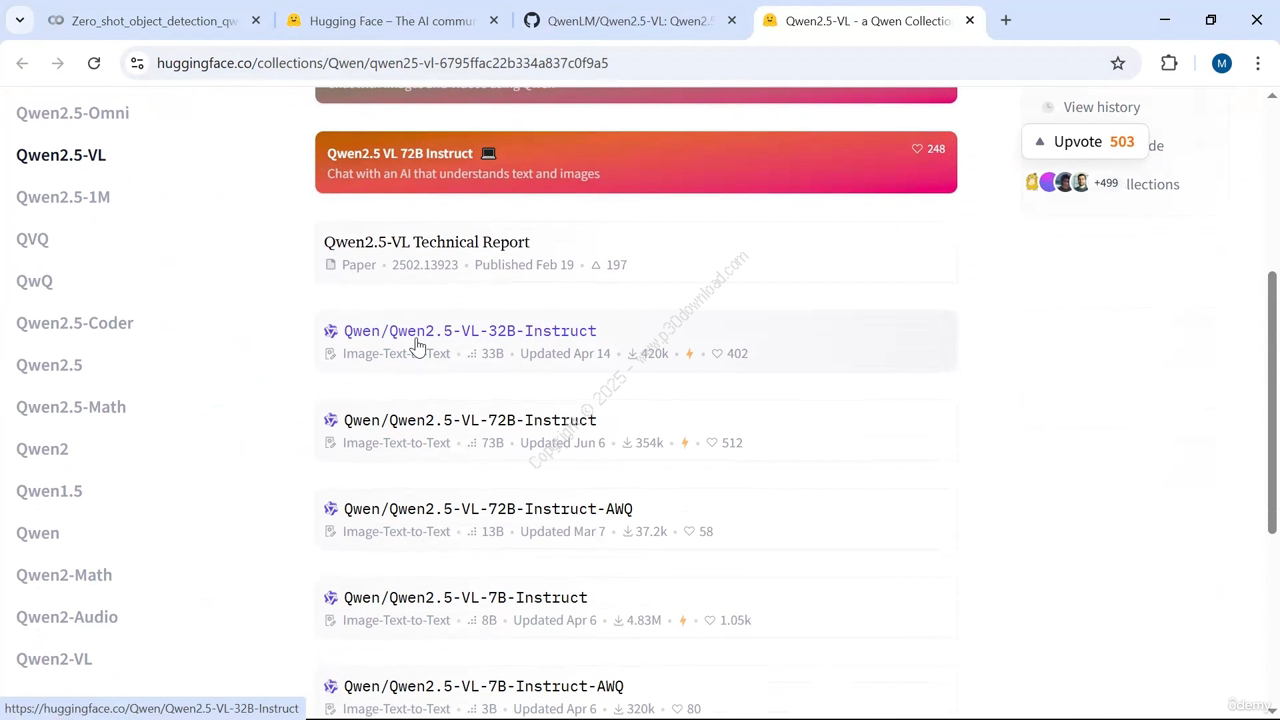Open Chrome's three-dot menu
The image size is (1280, 720).
[x=1257, y=63]
